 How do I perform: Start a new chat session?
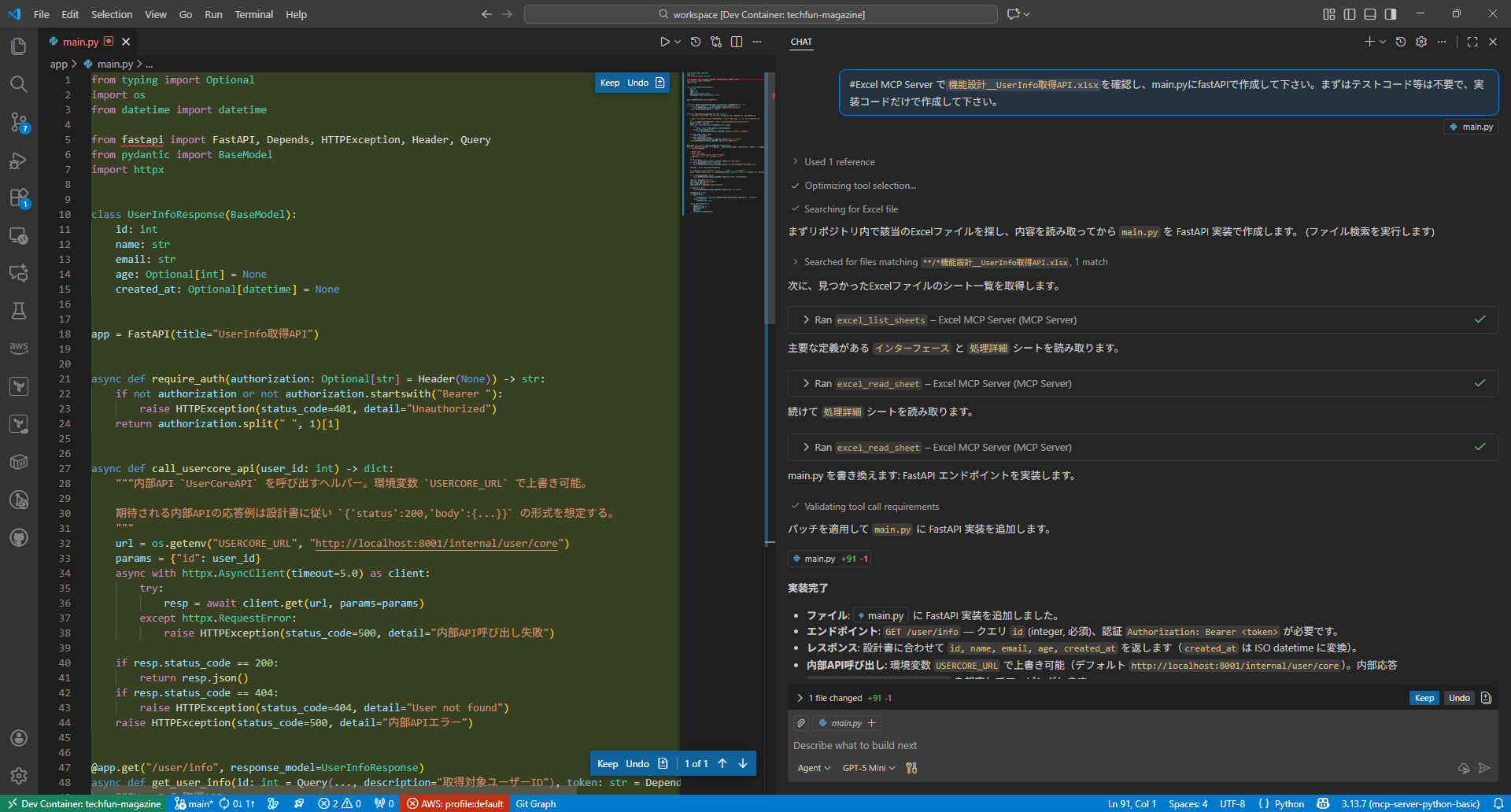1369,41
